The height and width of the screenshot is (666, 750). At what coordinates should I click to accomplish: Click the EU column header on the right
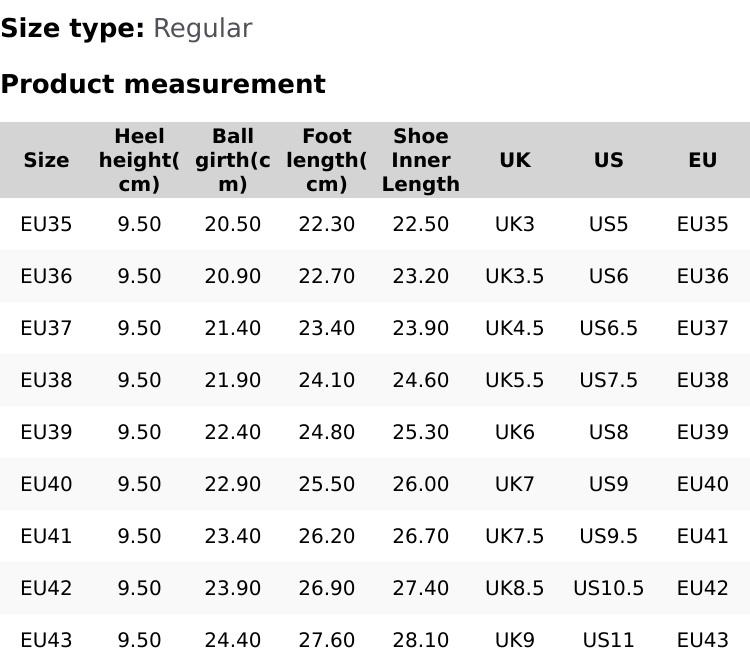click(702, 160)
